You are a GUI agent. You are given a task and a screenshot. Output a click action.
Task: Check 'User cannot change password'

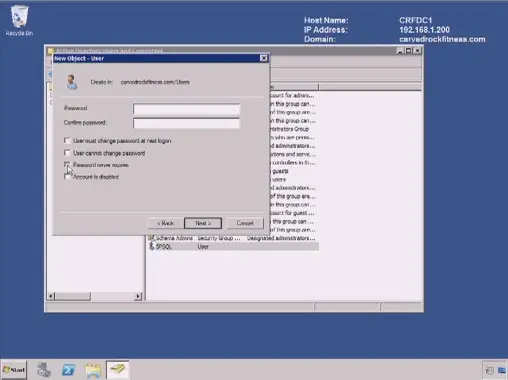67,153
